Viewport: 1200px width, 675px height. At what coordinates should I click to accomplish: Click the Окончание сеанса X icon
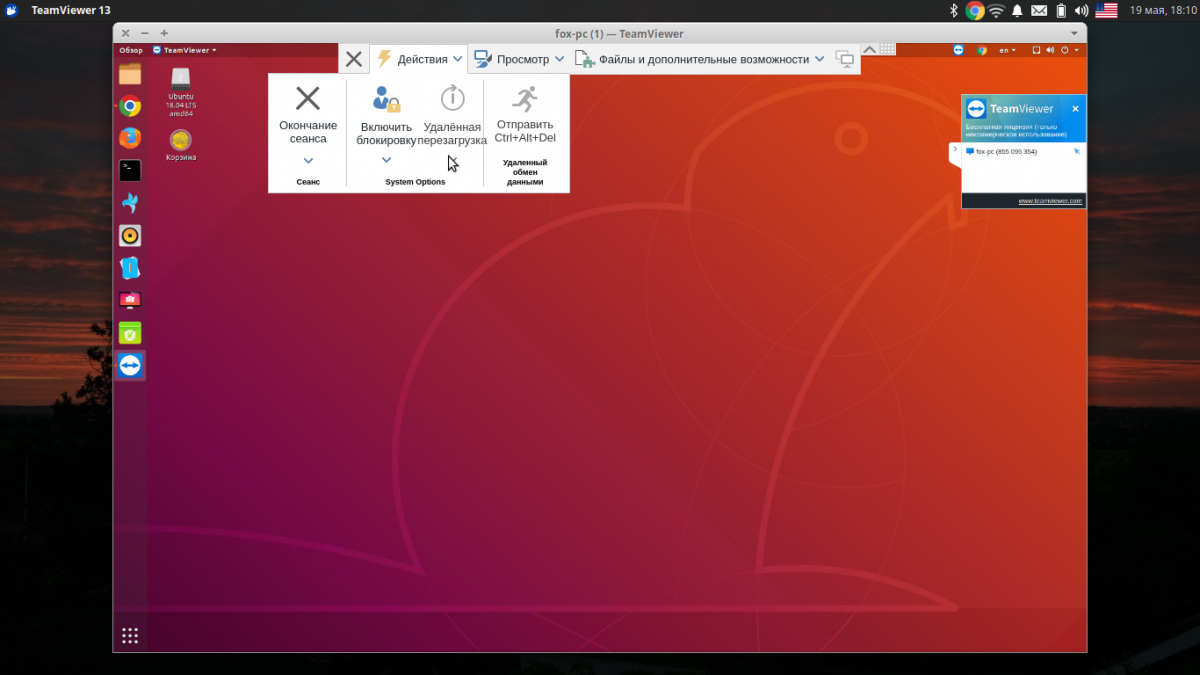click(x=308, y=98)
